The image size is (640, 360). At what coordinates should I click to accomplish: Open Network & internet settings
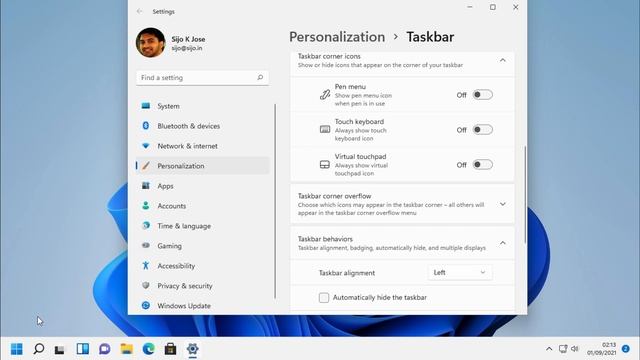coord(203,146)
